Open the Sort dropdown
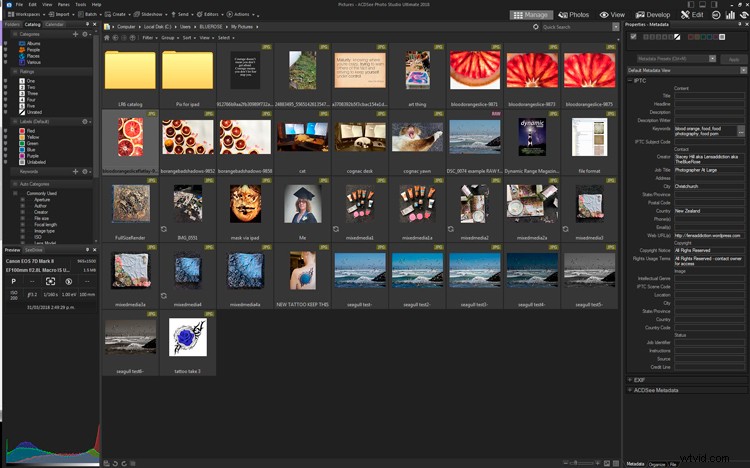 188,37
